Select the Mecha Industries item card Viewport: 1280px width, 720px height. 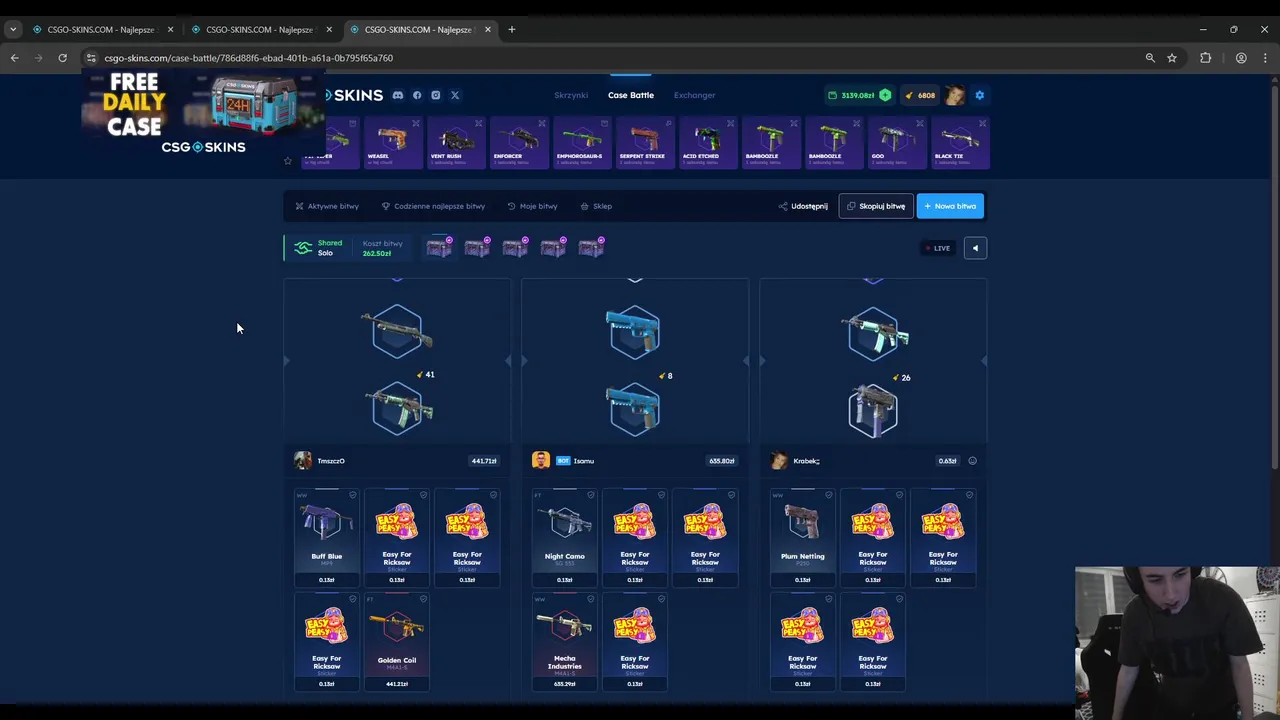pyautogui.click(x=565, y=641)
